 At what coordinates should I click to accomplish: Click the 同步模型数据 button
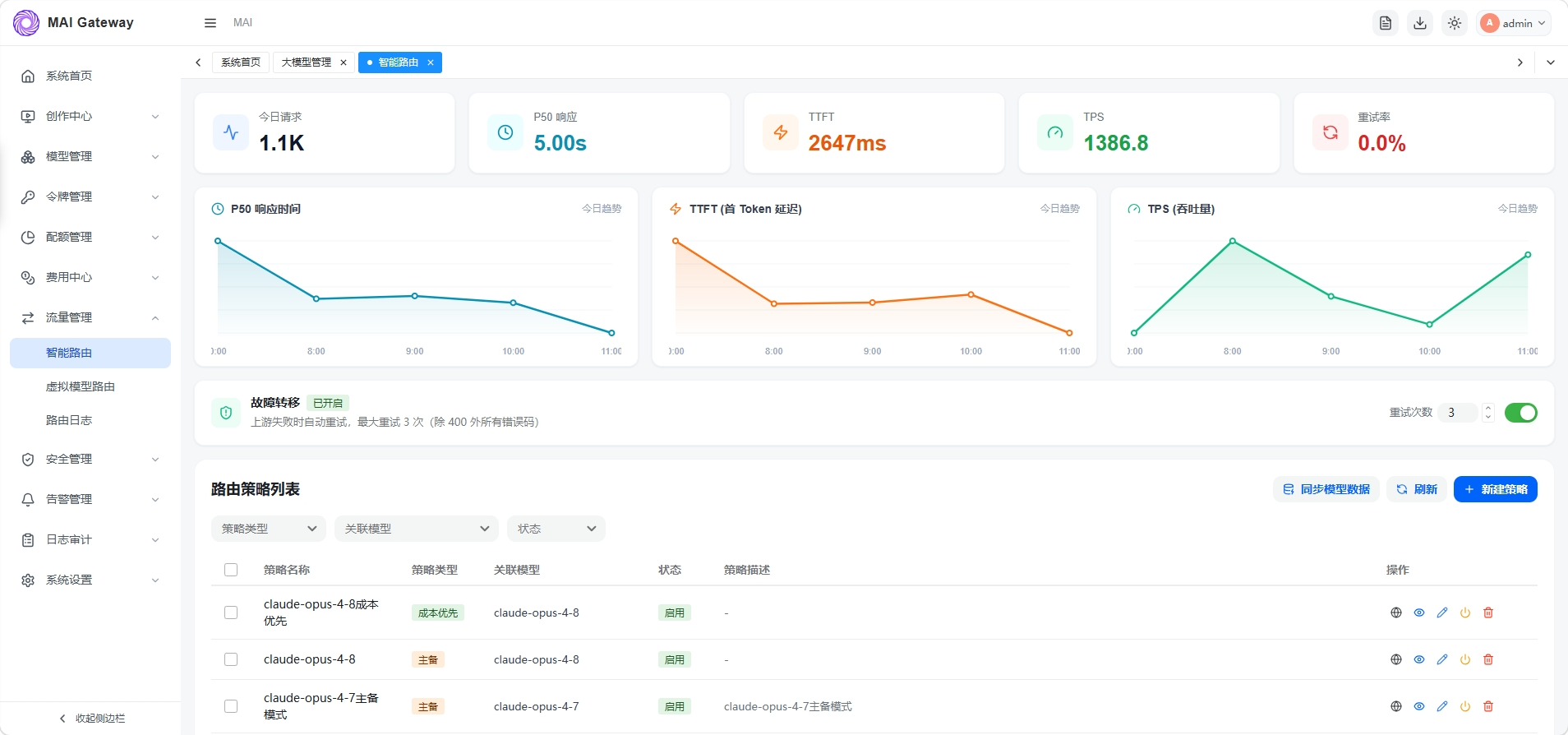pos(1326,489)
